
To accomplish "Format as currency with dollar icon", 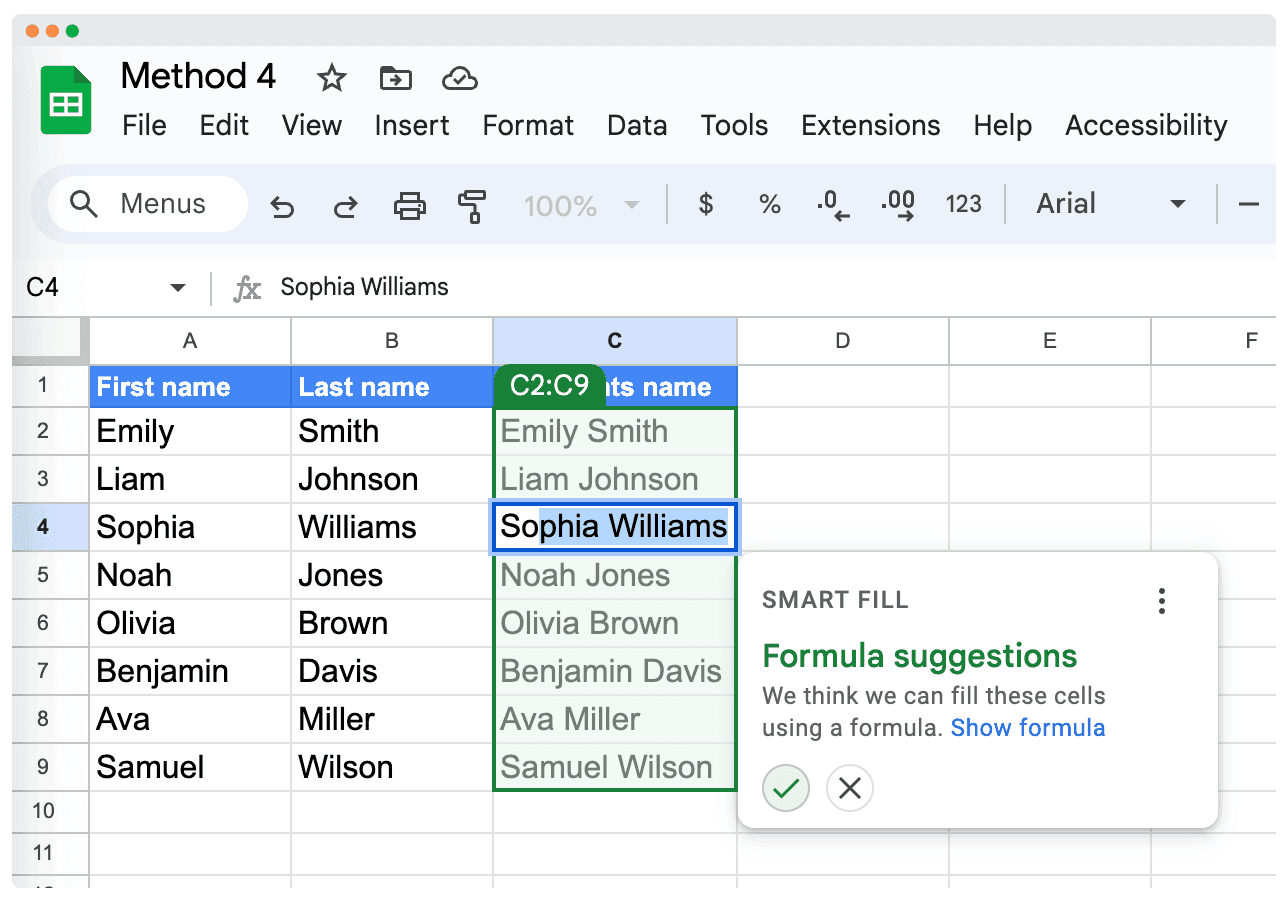I will coord(706,205).
